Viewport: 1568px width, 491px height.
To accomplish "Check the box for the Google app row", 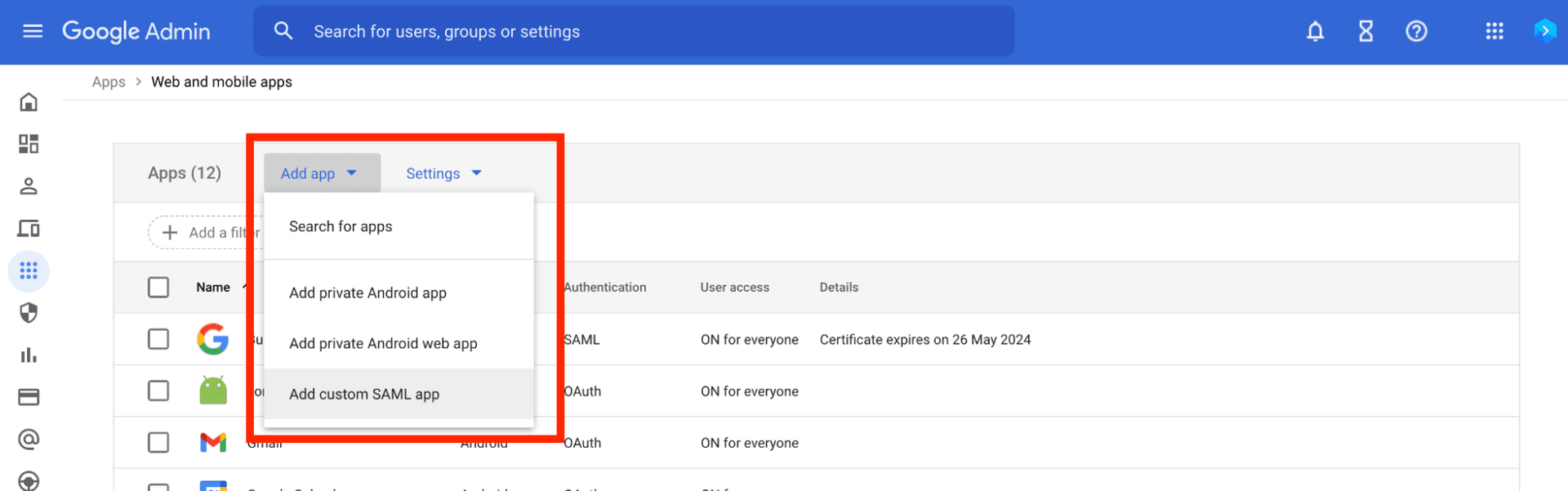I will 158,339.
